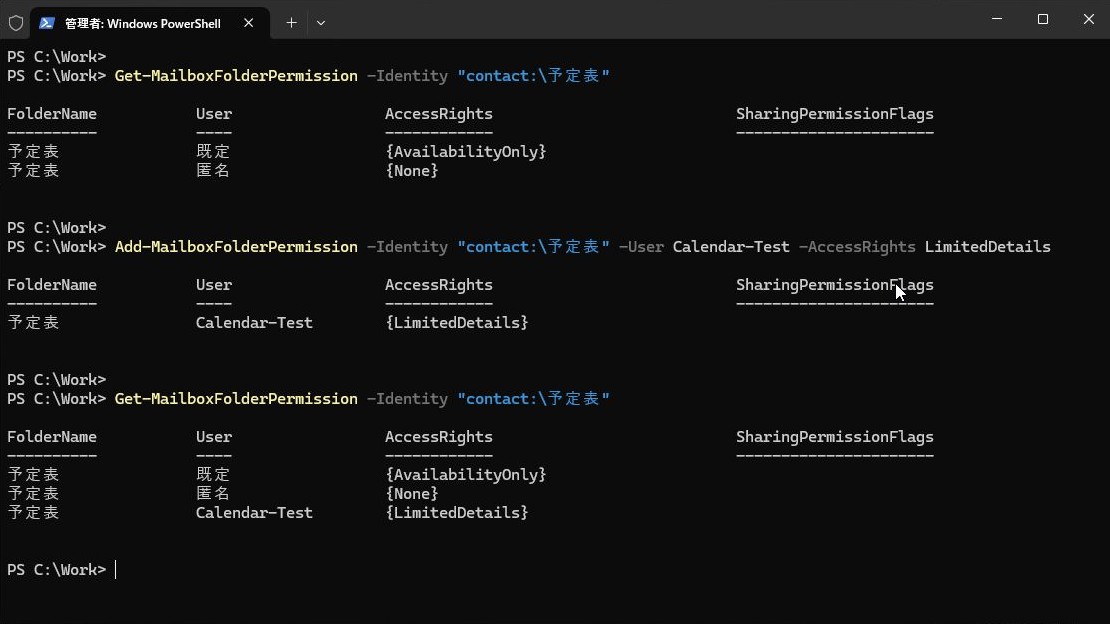Click the Add-MailboxFolderPermission command text
Viewport: 1110px width, 624px height.
tap(236, 247)
